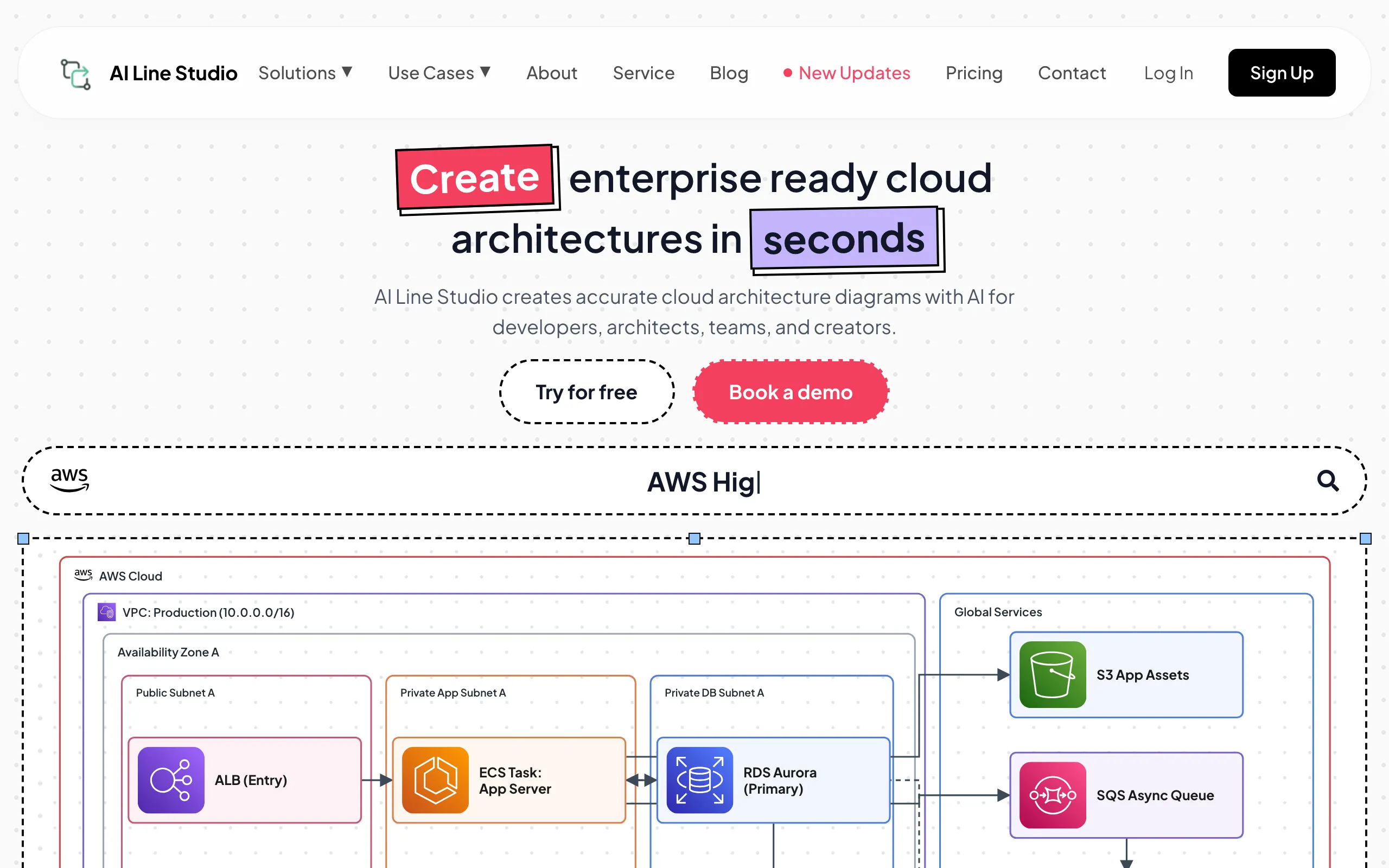The height and width of the screenshot is (868, 1389).
Task: Click the search magnifier icon
Action: (x=1328, y=481)
